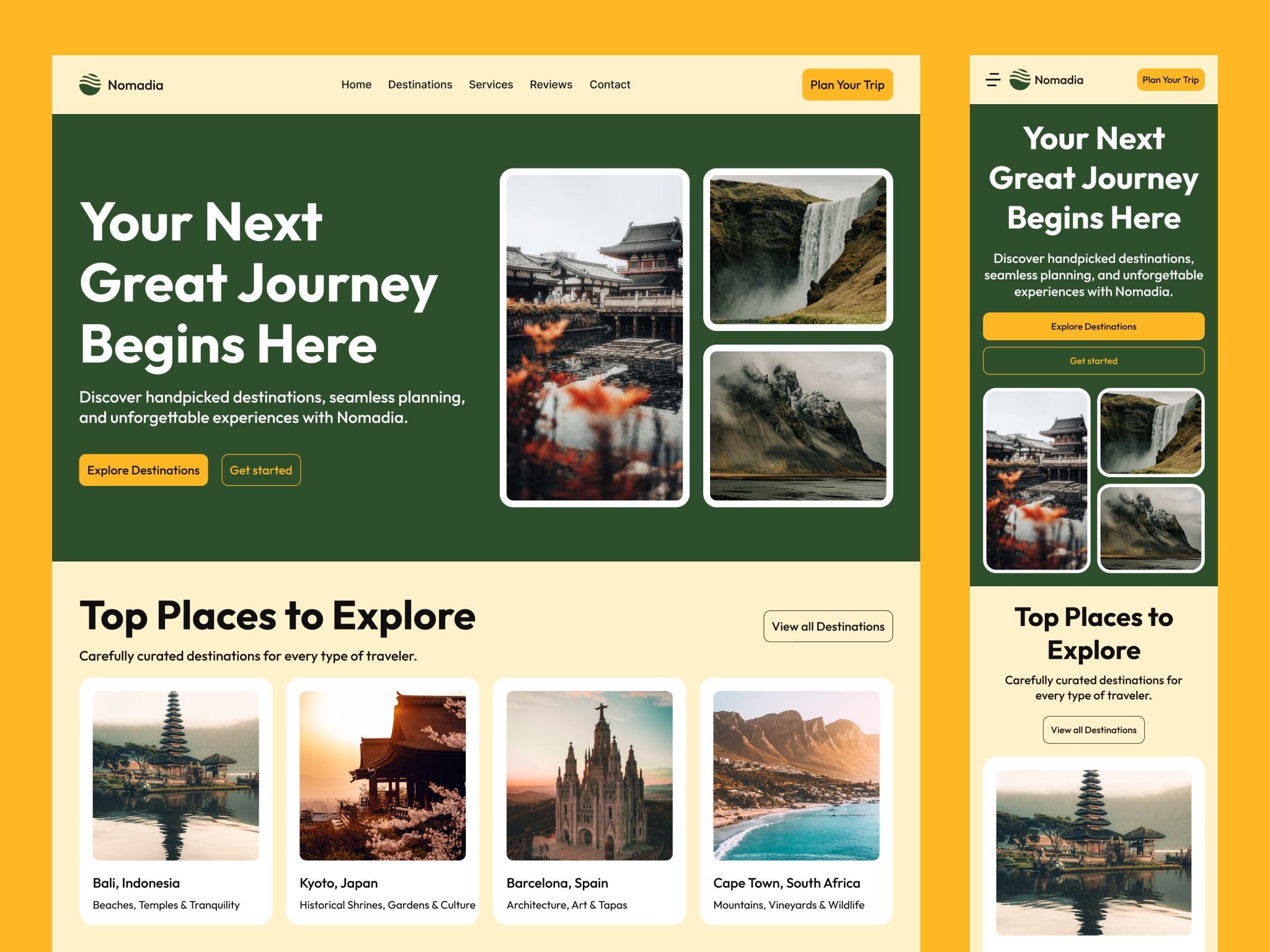Click 'Architecture, Art & Tapas' caption
The image size is (1270, 952).
point(567,905)
